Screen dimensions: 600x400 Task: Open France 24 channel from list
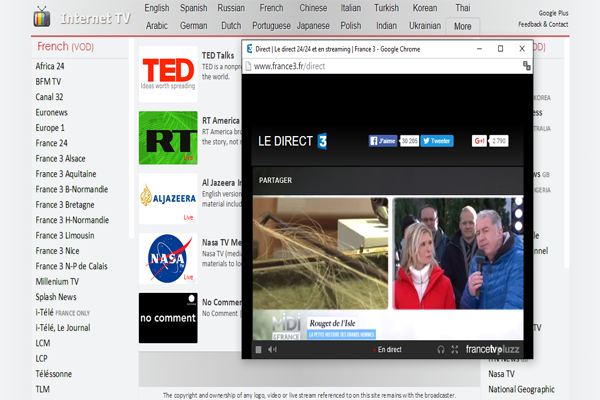tap(51, 143)
